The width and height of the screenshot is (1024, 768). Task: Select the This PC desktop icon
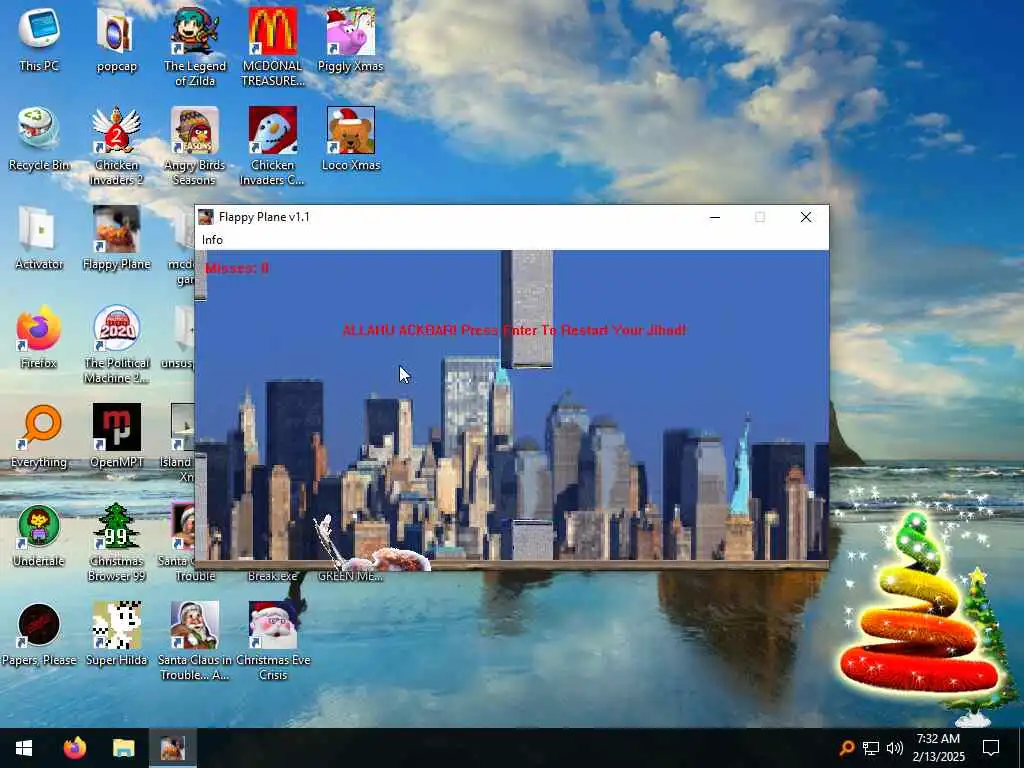39,39
